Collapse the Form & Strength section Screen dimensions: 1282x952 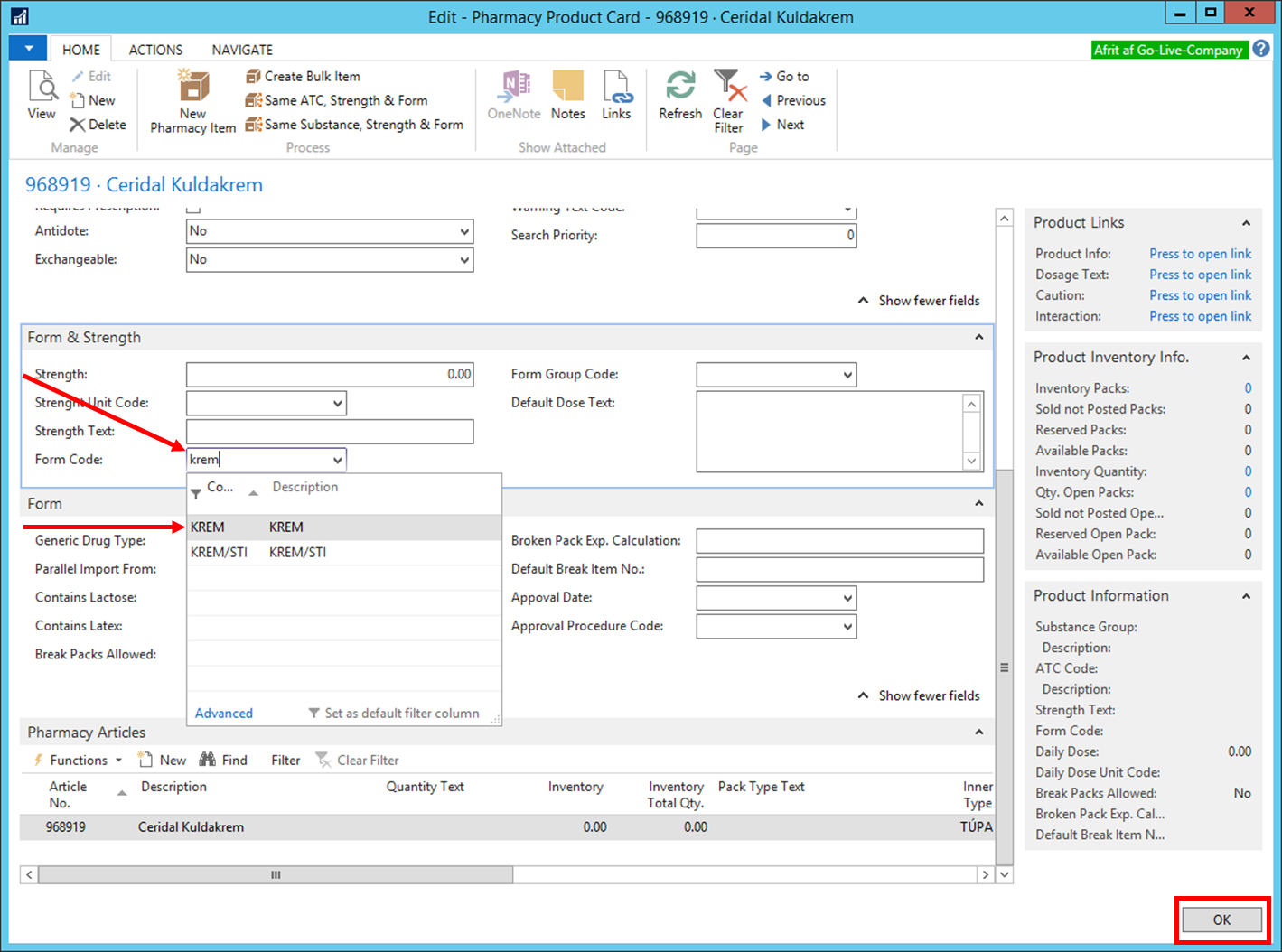point(978,338)
